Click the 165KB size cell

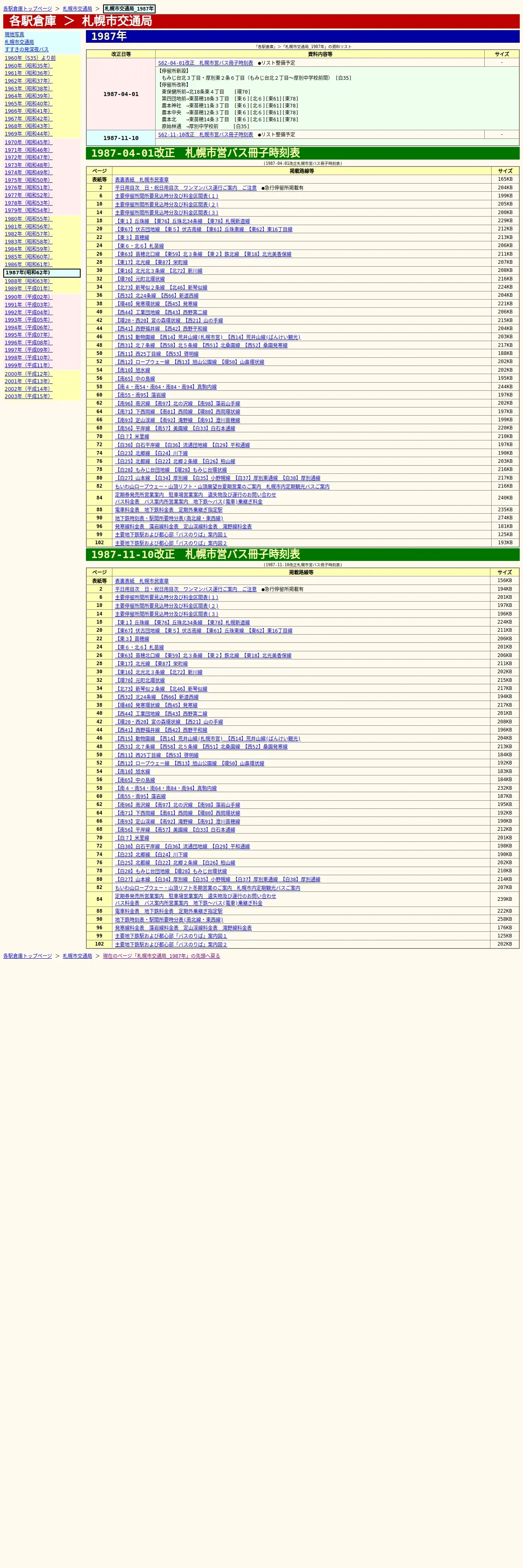point(505,180)
